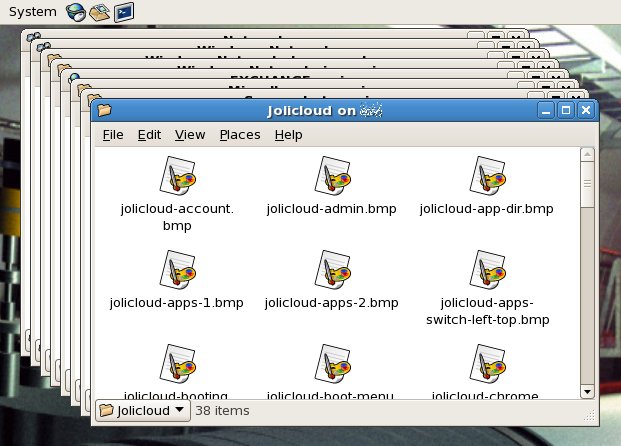Open the View menu

tap(190, 135)
